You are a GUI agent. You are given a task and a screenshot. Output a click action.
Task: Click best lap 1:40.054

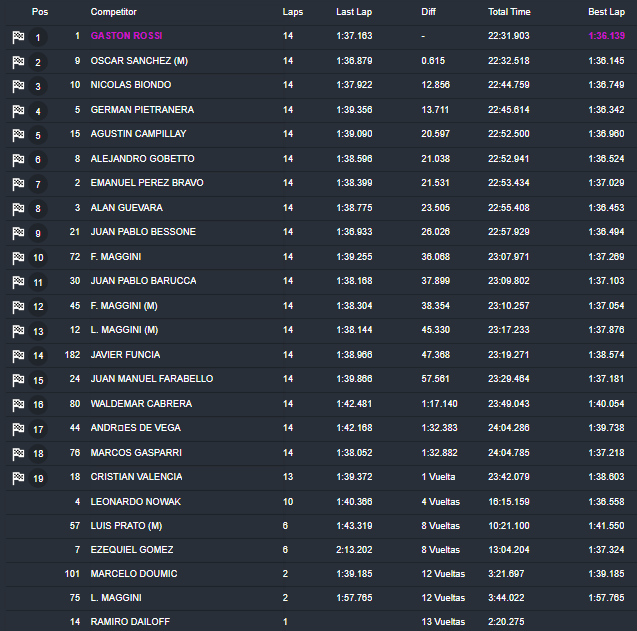[607, 404]
